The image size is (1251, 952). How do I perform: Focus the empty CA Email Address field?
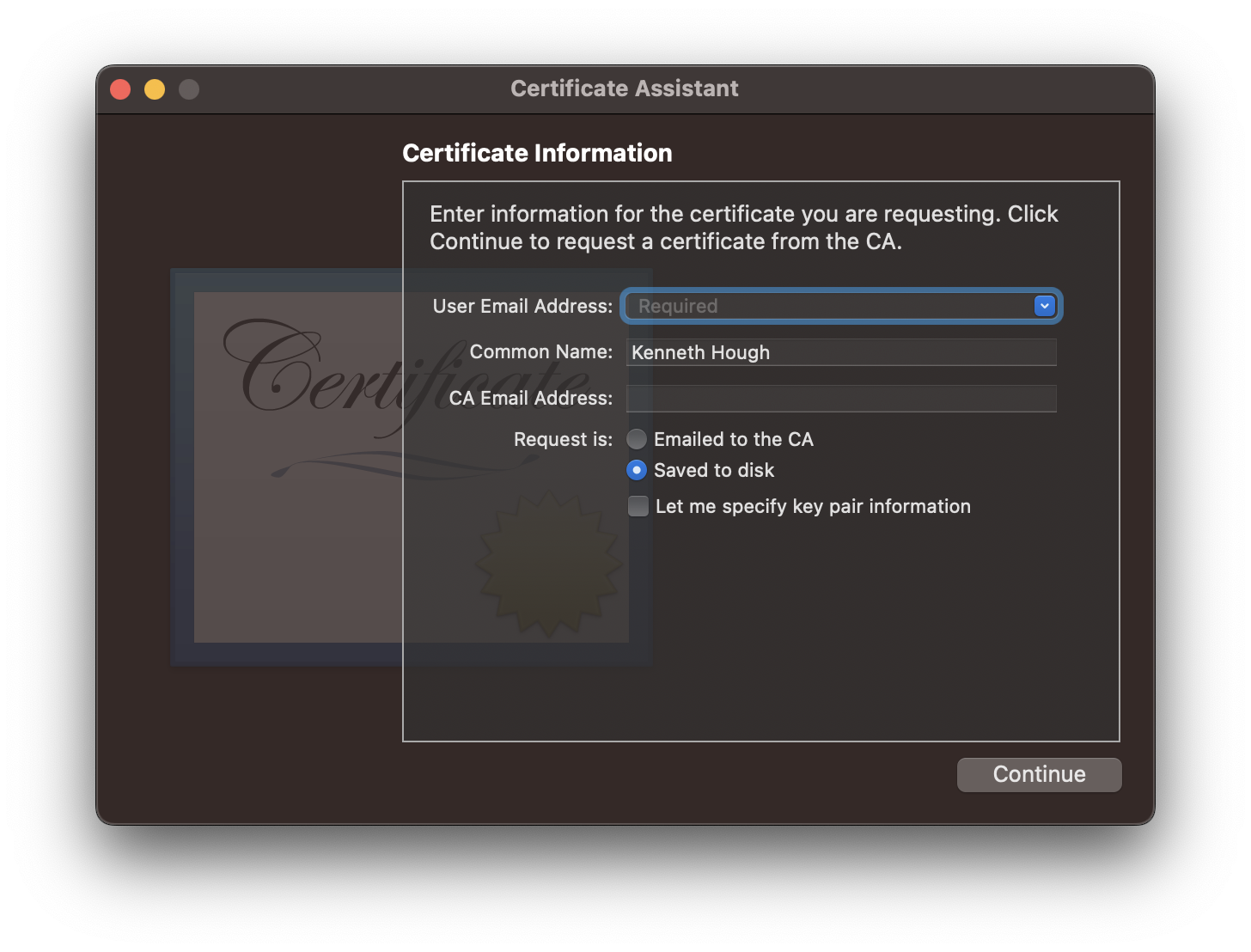(840, 399)
